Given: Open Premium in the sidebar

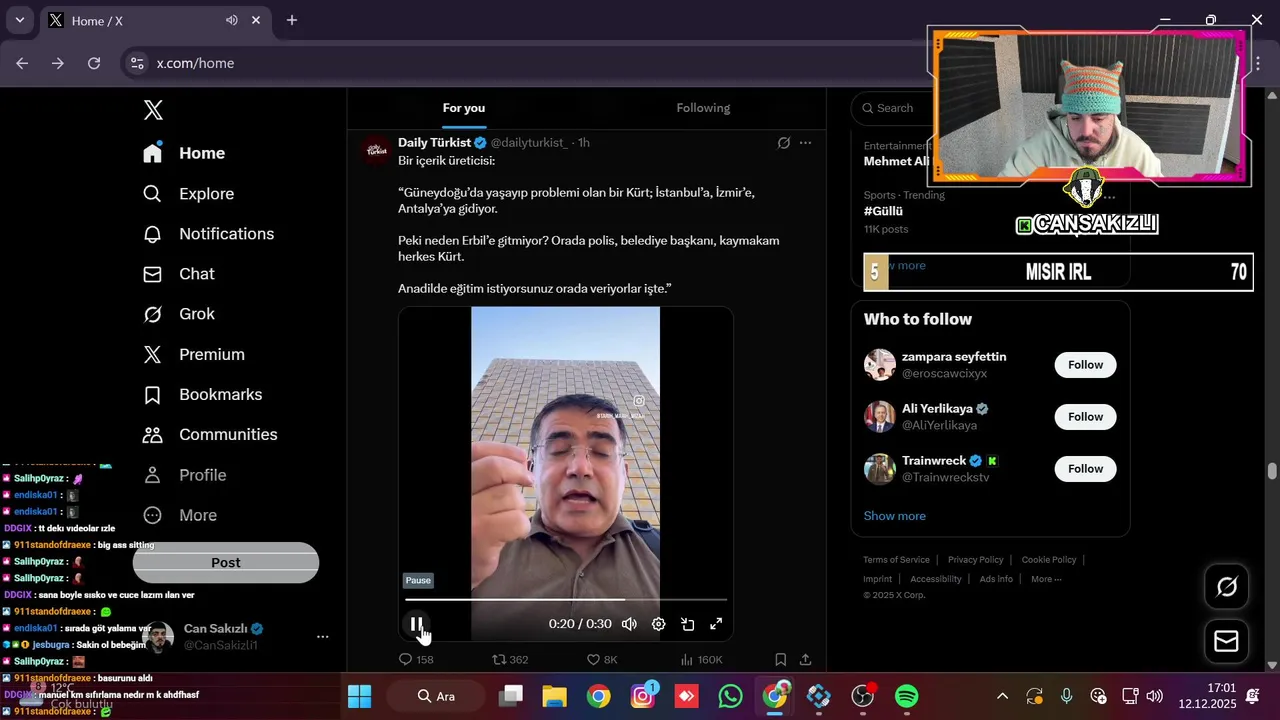Looking at the screenshot, I should tap(193, 355).
